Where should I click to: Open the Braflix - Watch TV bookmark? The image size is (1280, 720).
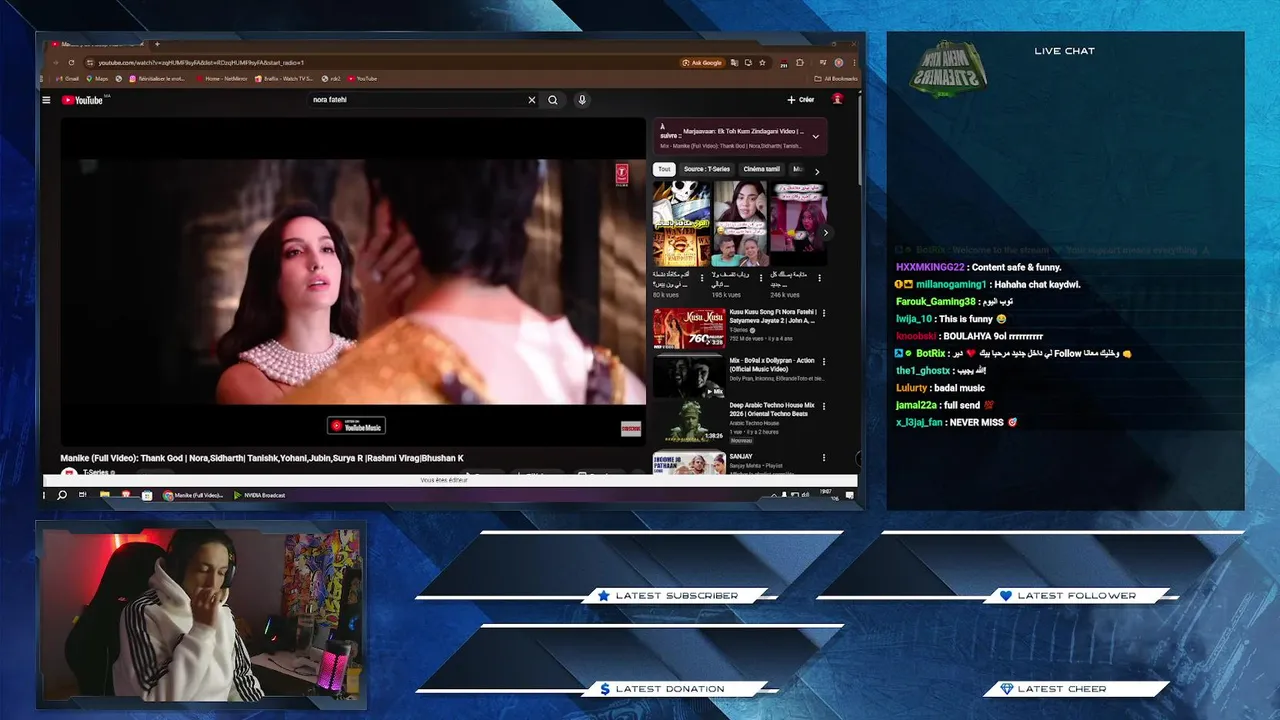(285, 78)
